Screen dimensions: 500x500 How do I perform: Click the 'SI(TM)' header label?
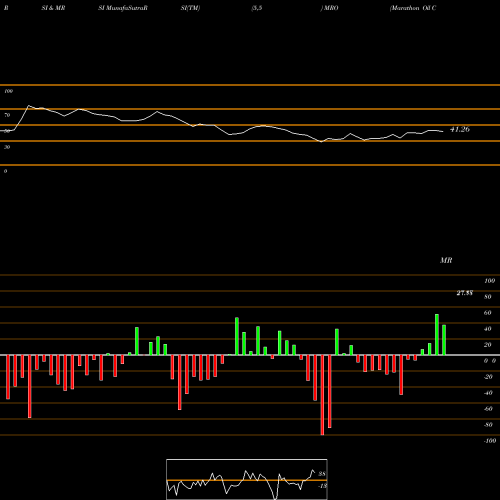[190, 8]
